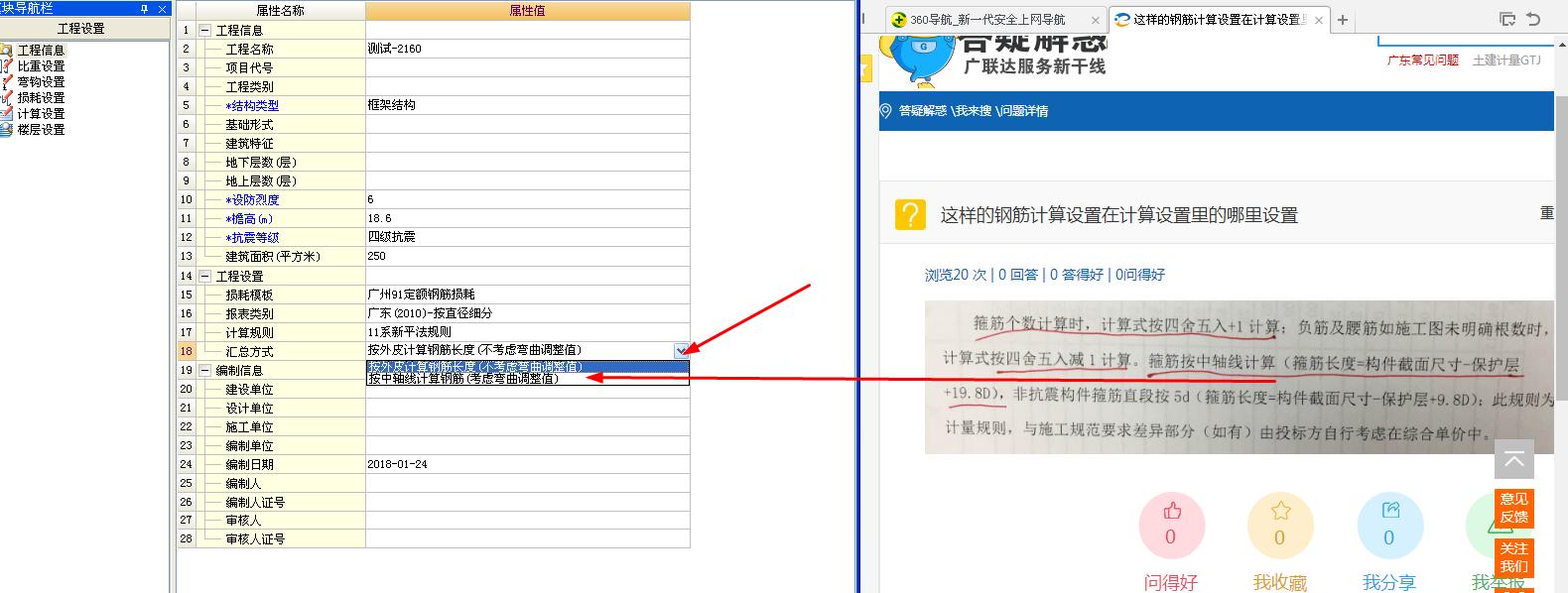Switch to 这样的钢筋计算设置 browser tab

[1217, 20]
